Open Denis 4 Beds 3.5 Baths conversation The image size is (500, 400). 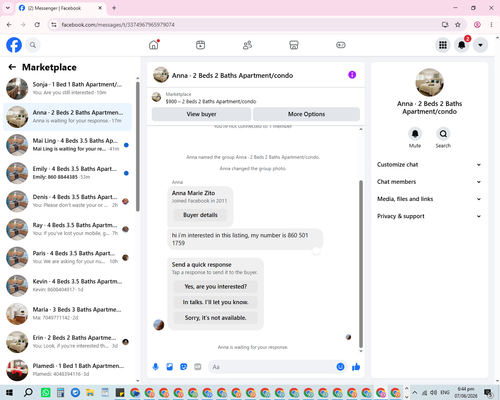point(68,201)
